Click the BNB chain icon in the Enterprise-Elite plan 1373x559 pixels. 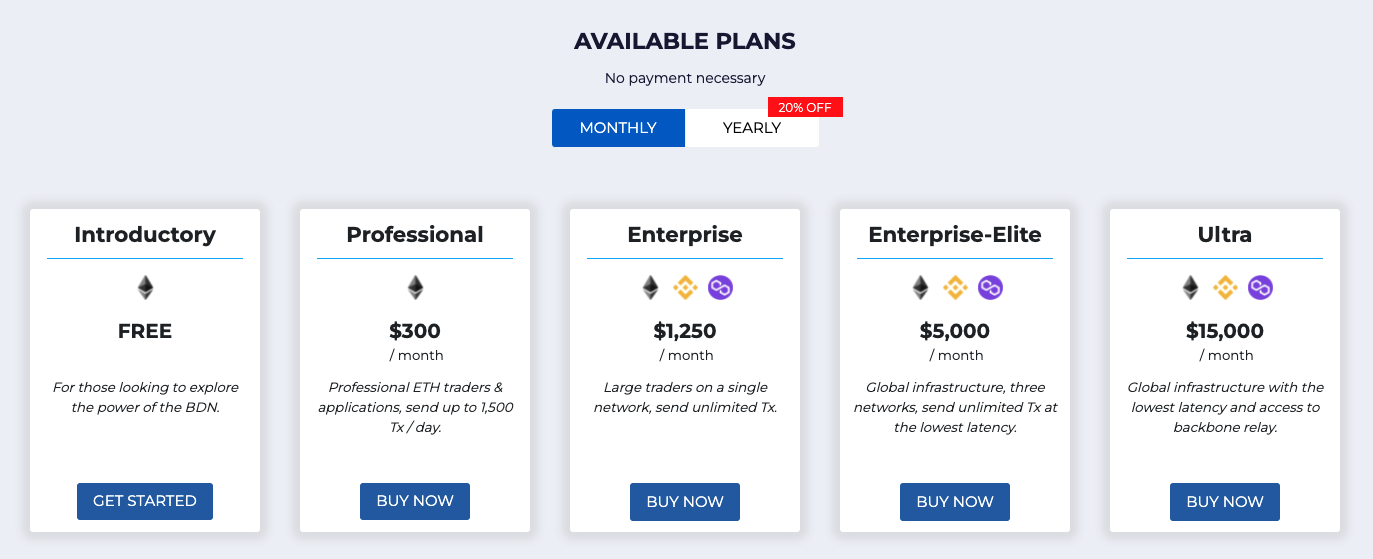point(955,288)
